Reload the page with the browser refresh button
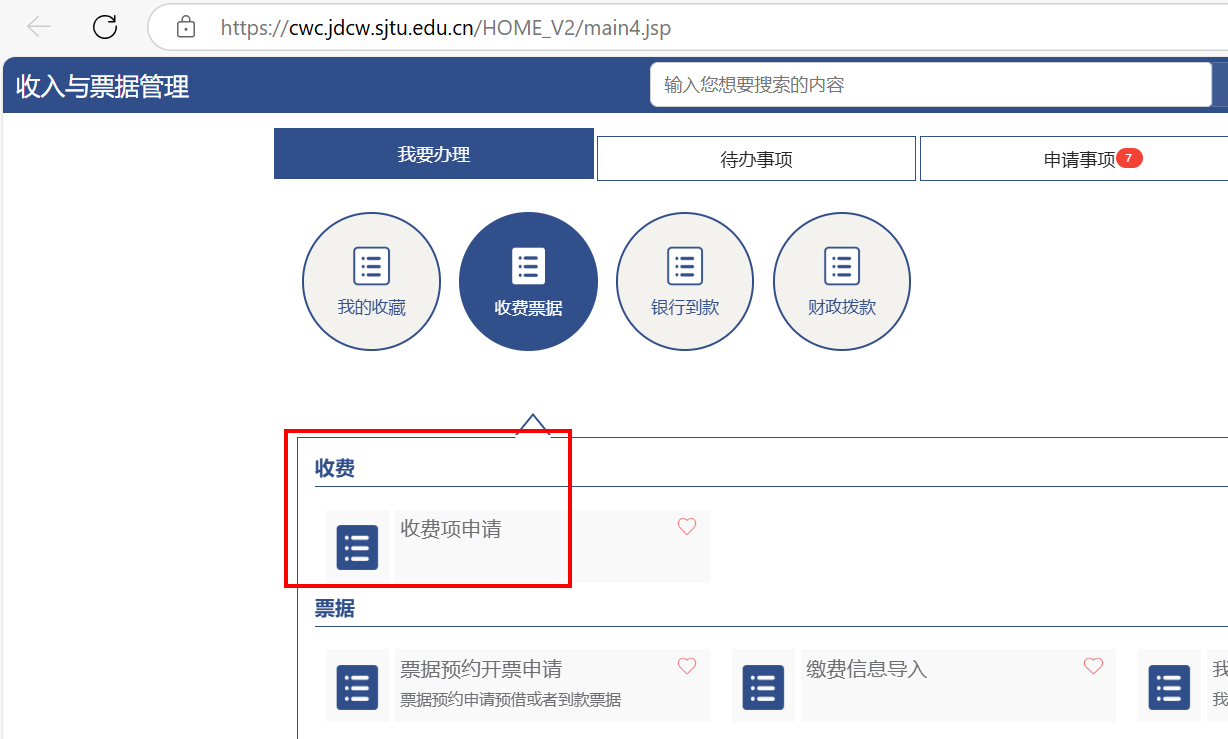The height and width of the screenshot is (739, 1228). coord(105,27)
